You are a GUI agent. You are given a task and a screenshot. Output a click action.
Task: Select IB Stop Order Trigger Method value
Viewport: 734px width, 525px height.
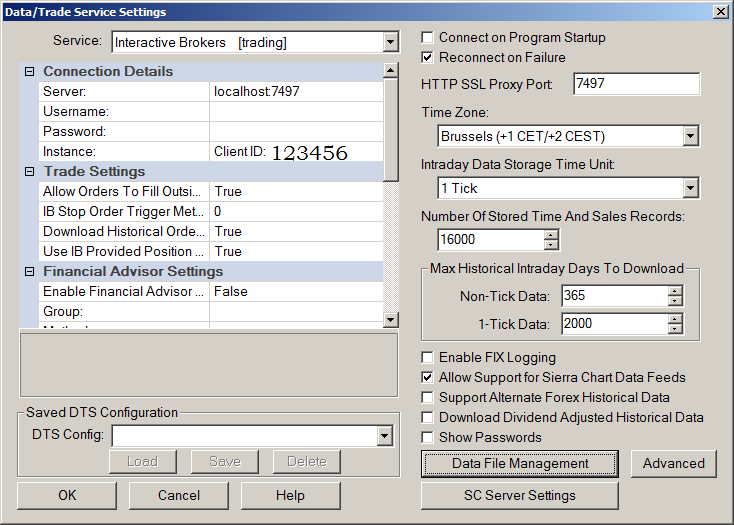(x=296, y=211)
